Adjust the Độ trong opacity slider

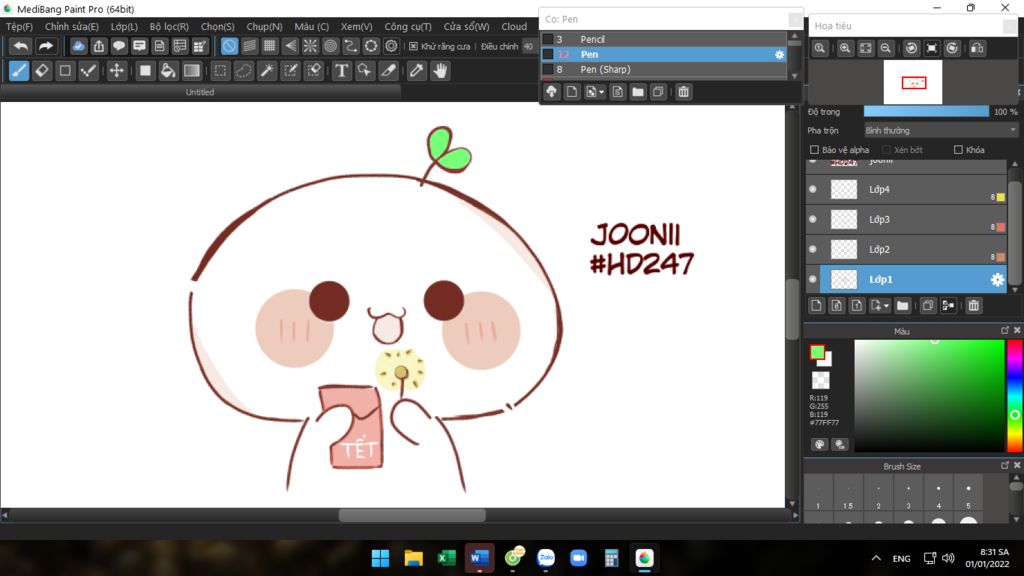(926, 112)
